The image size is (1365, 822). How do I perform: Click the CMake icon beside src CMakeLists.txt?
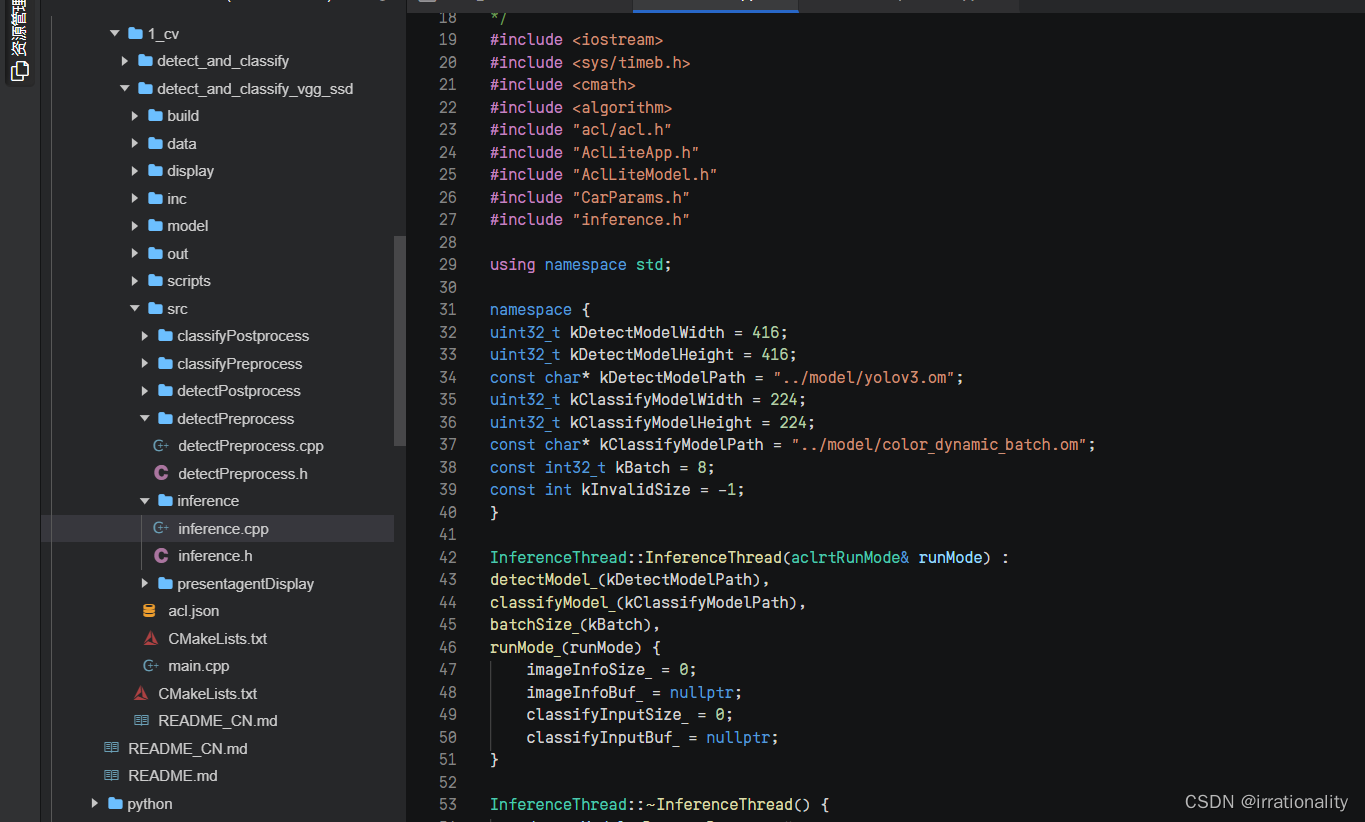150,638
